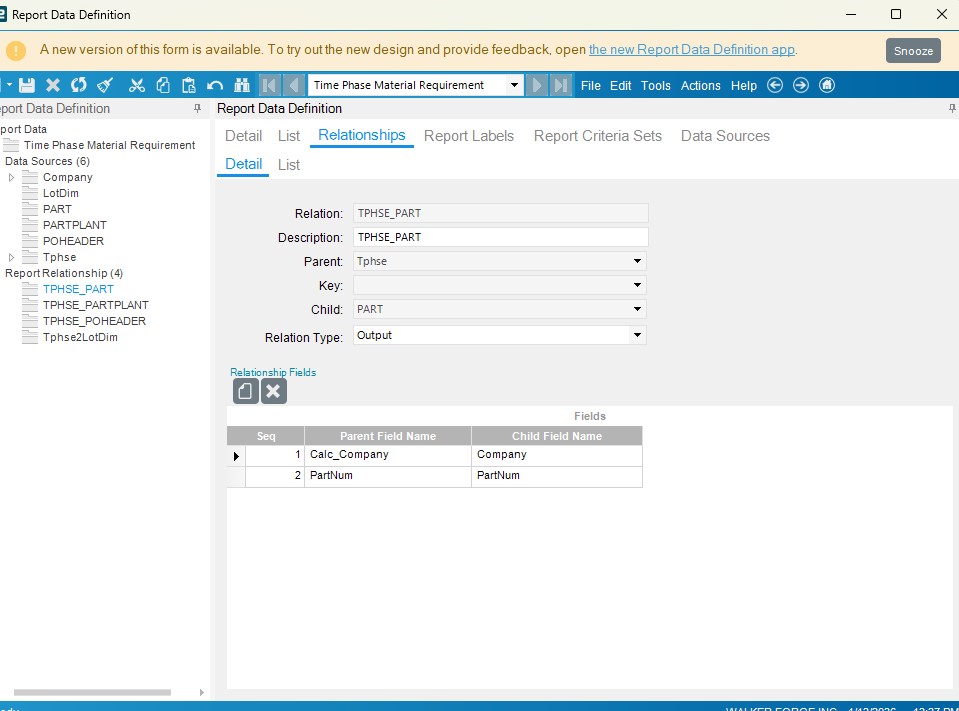This screenshot has width=959, height=711.
Task: Click the Refresh icon in the toolbar
Action: tap(79, 86)
